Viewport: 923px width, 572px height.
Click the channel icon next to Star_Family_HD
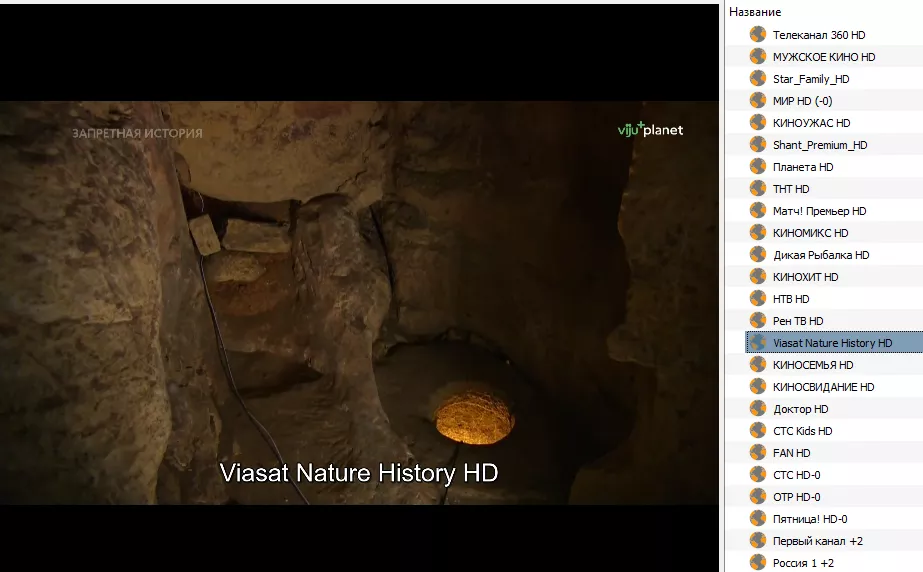[758, 78]
